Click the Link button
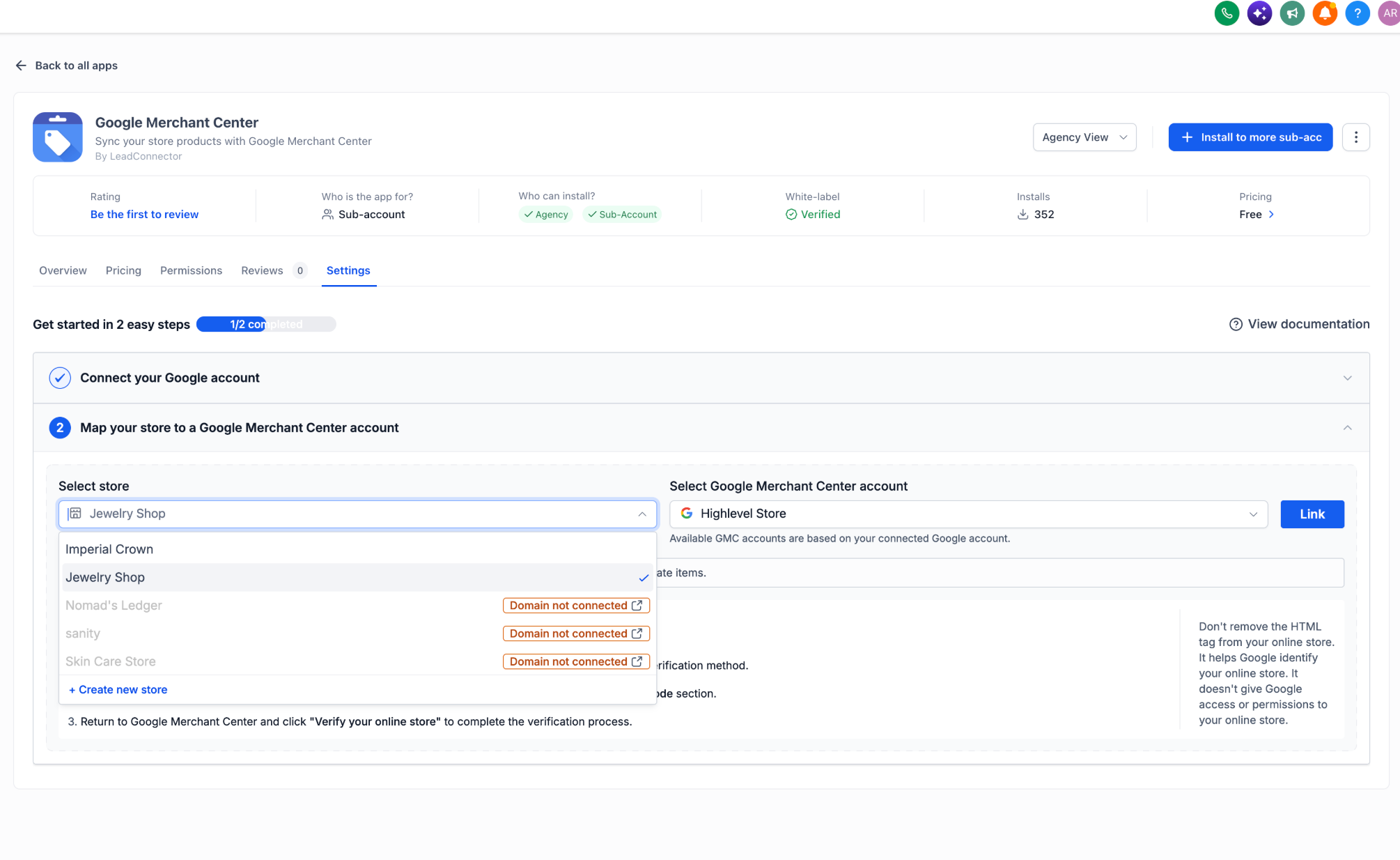 point(1312,514)
